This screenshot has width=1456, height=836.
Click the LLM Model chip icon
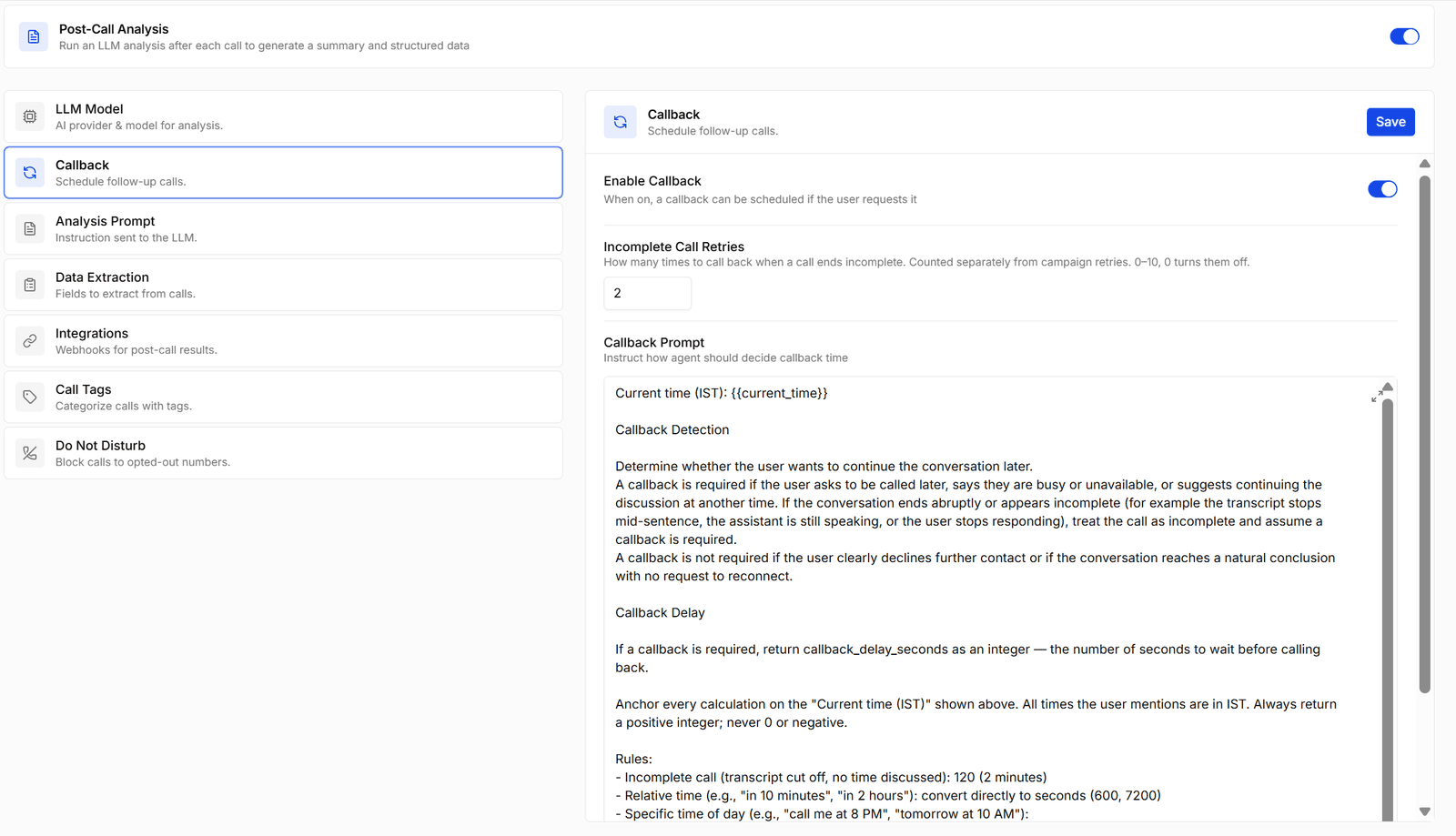[x=30, y=116]
